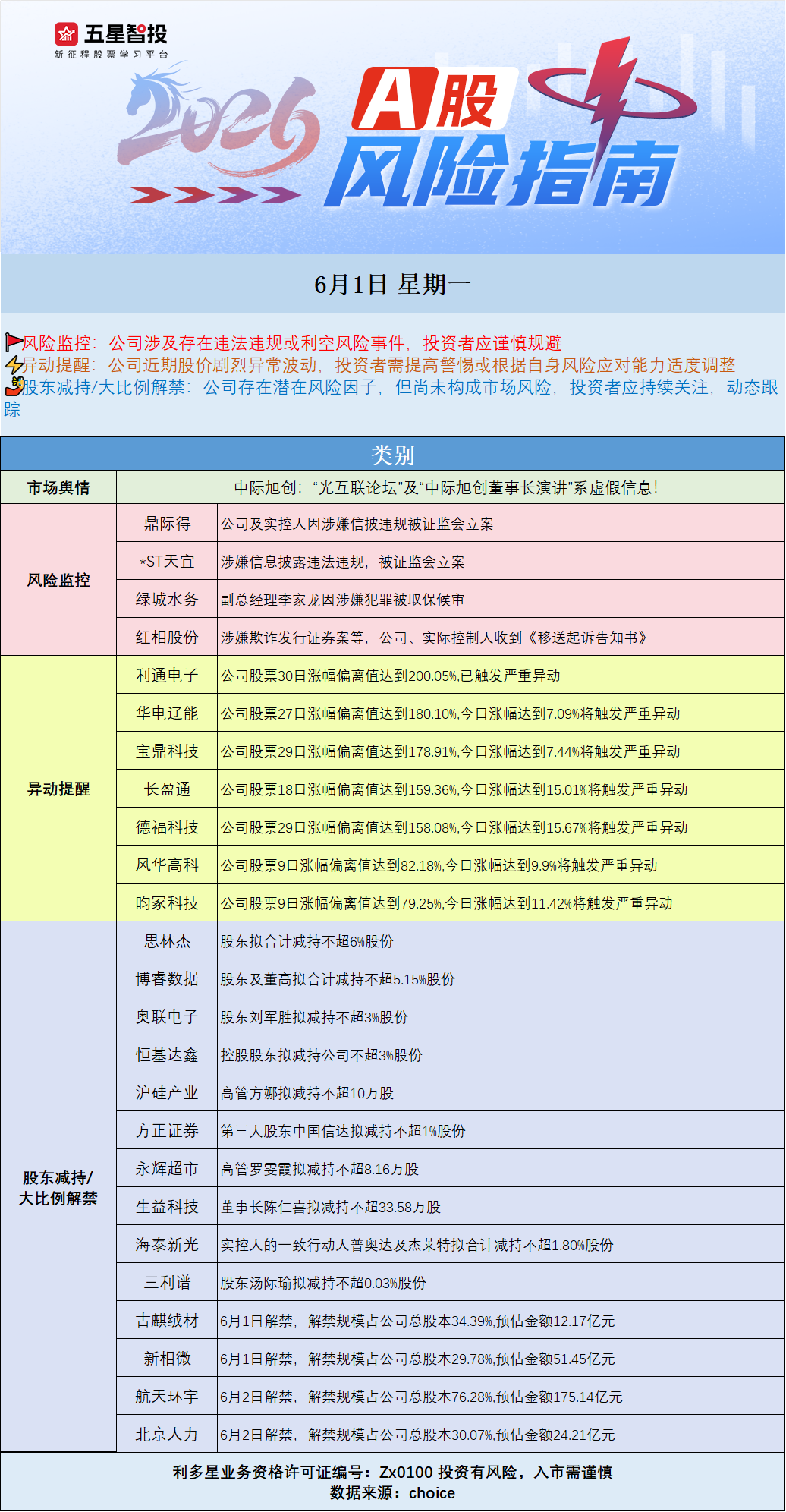The width and height of the screenshot is (786, 1512).
Task: Click the stock name 绿城水务
Action: click(x=167, y=600)
